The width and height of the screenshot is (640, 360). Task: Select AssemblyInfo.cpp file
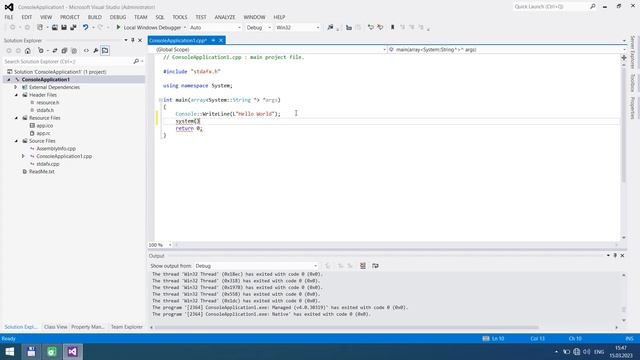(56, 149)
